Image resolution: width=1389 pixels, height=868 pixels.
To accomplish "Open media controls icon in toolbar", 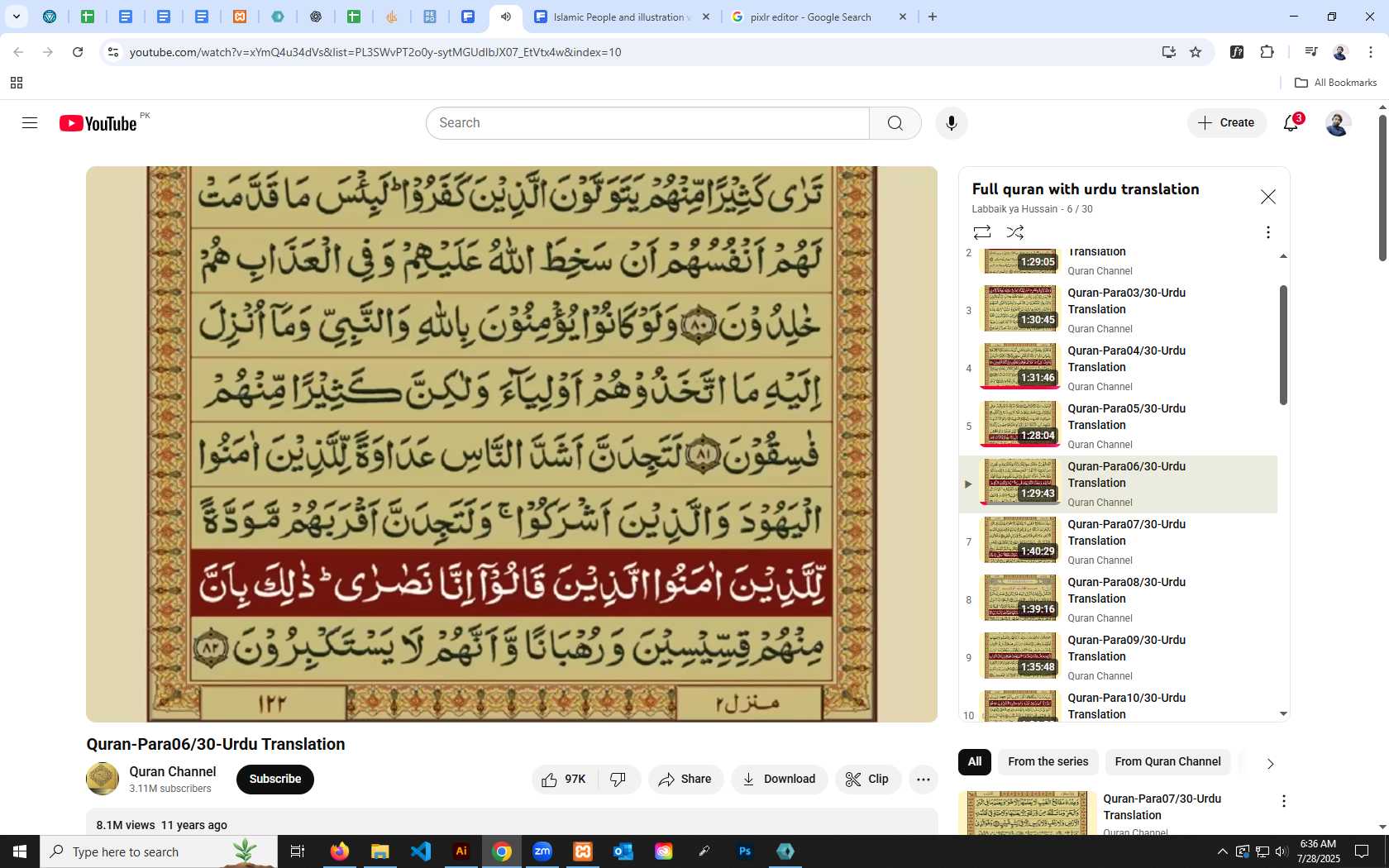I will click(1310, 52).
